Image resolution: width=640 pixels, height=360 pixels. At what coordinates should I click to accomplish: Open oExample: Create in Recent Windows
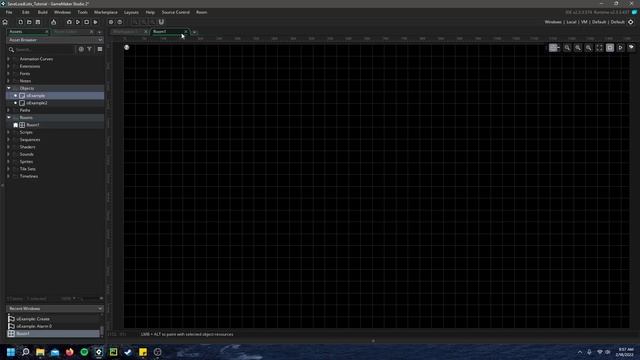click(x=53, y=319)
